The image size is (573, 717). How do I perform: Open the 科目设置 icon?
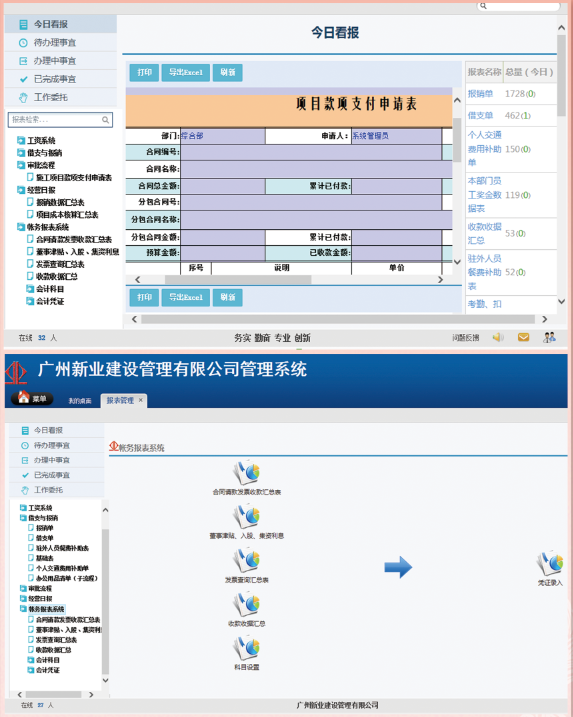coord(246,648)
